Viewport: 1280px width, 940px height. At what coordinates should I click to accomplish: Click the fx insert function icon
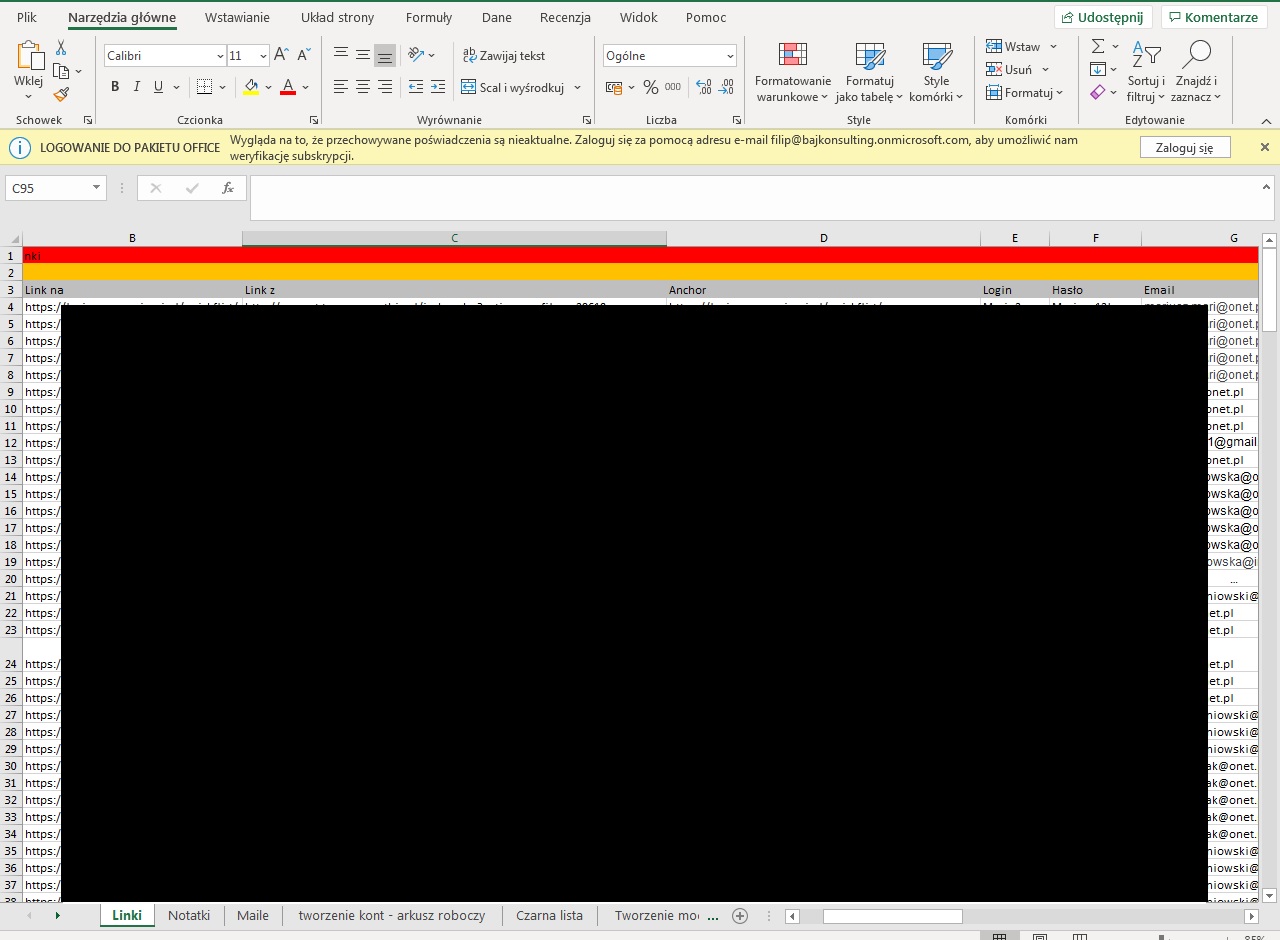tap(228, 188)
